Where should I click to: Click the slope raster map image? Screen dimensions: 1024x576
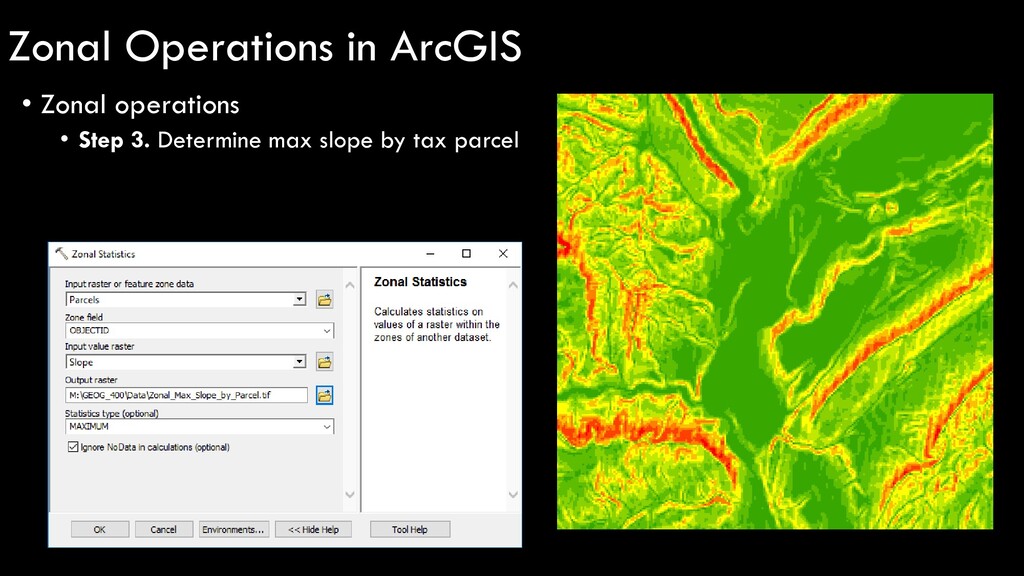(775, 312)
